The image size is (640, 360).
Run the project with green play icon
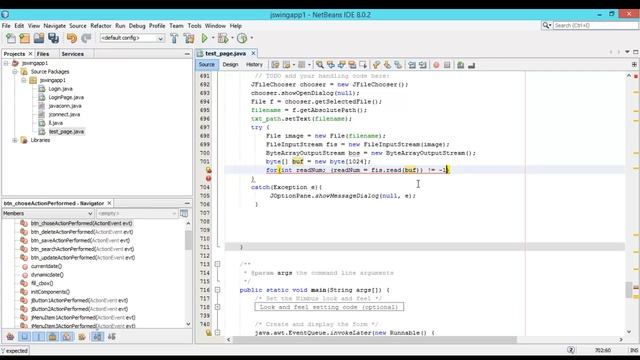pos(204,38)
